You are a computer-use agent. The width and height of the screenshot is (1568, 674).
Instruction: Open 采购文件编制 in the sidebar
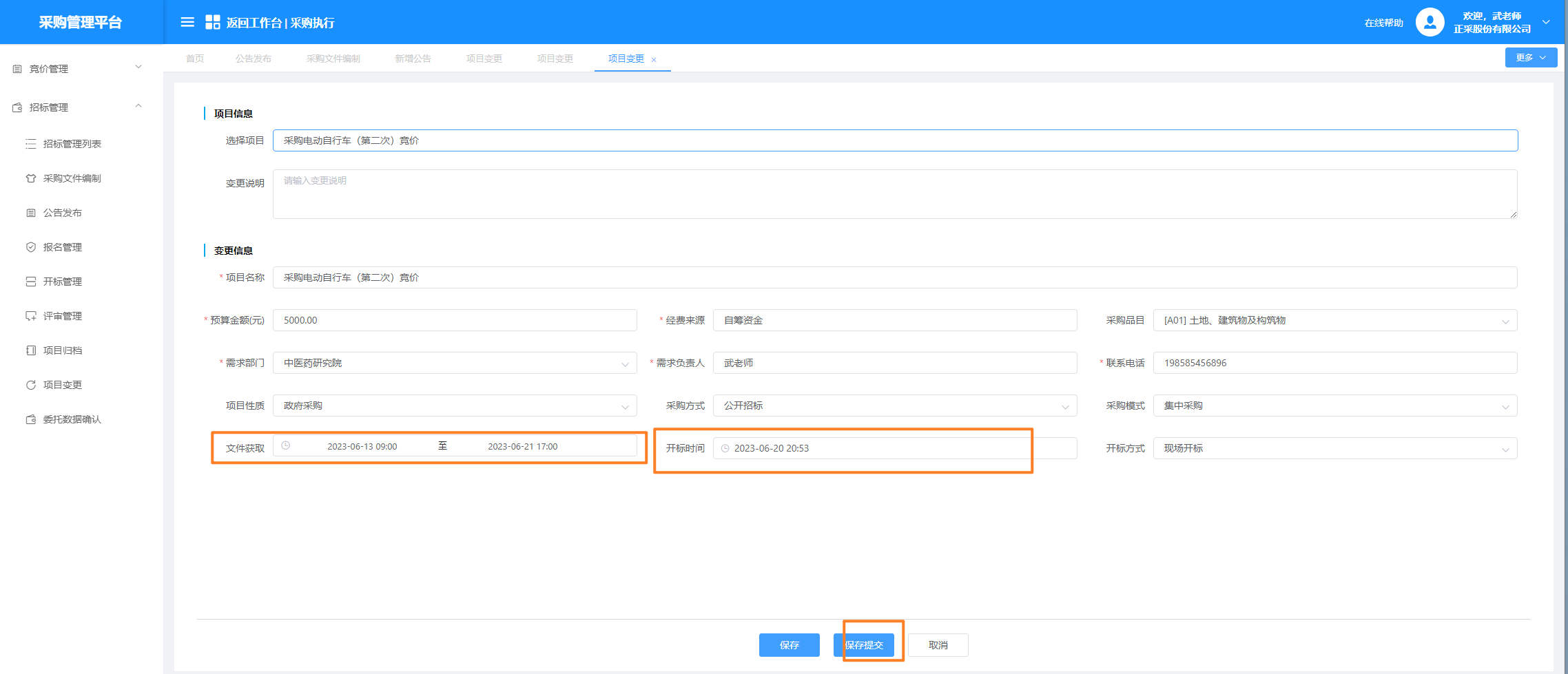72,178
